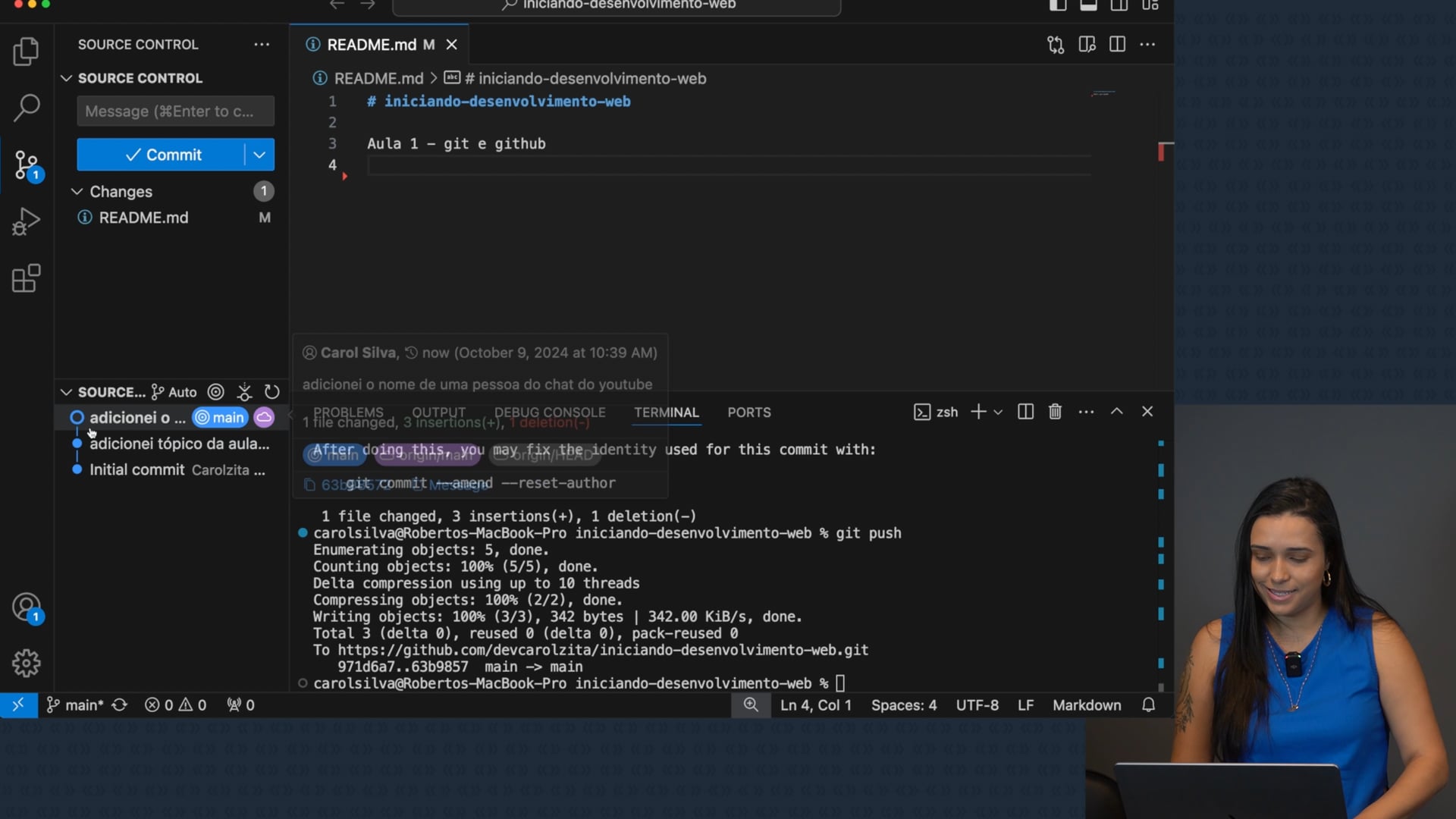Toggle Auto branch filter in graph
The width and height of the screenshot is (1456, 819).
point(174,392)
